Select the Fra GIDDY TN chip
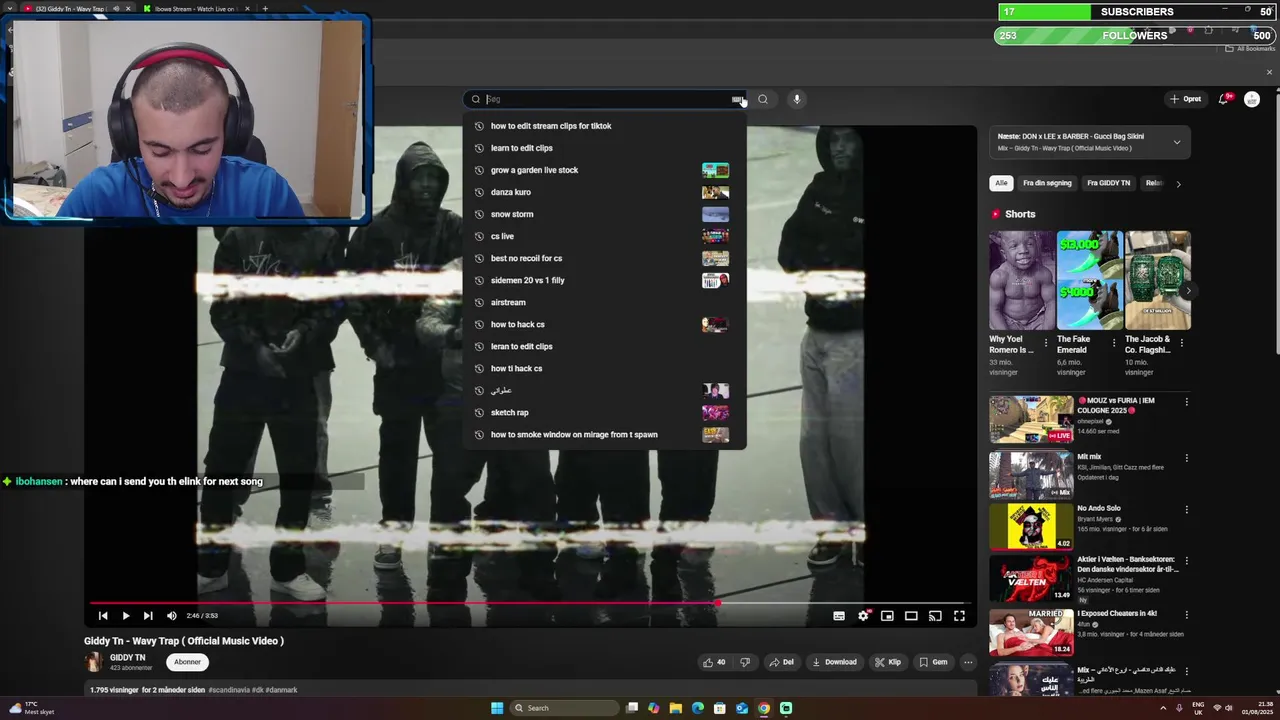Viewport: 1280px width, 720px height. [1108, 183]
